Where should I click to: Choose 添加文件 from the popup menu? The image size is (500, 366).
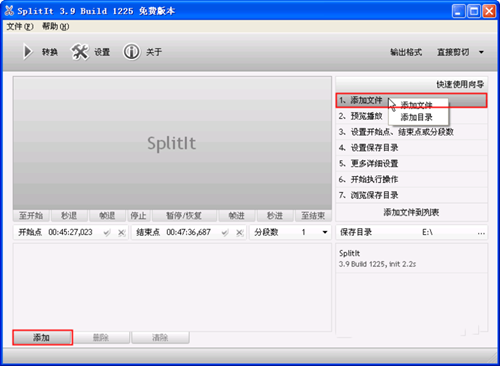click(x=416, y=105)
